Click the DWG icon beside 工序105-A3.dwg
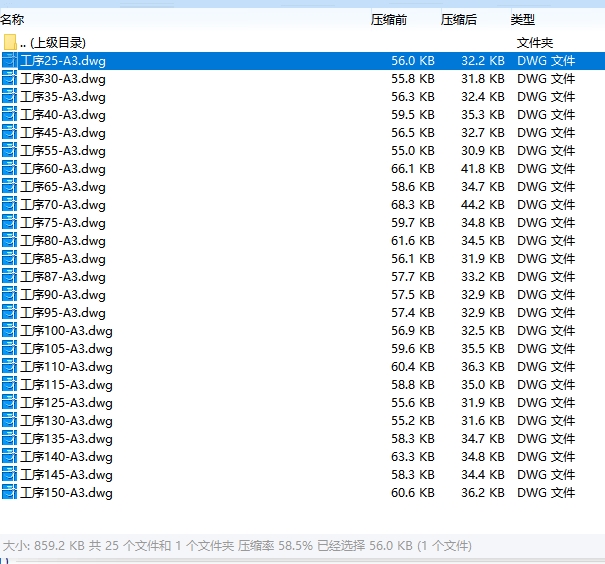This screenshot has height=564, width=605. click(x=10, y=349)
